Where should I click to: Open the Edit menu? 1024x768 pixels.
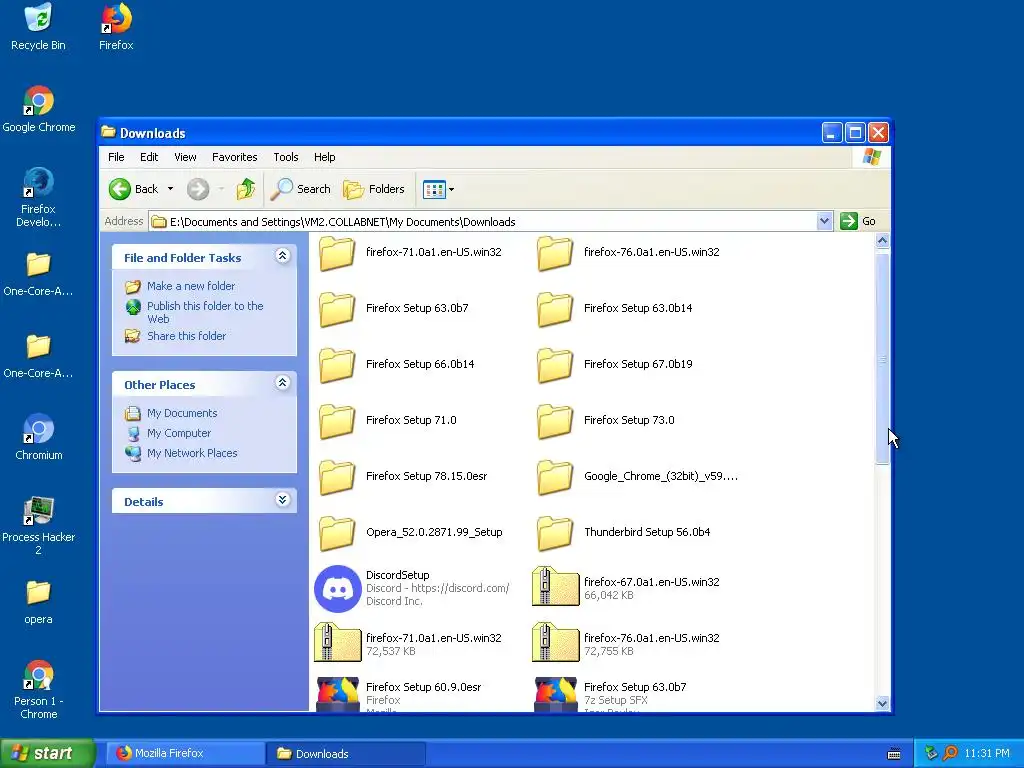(149, 157)
